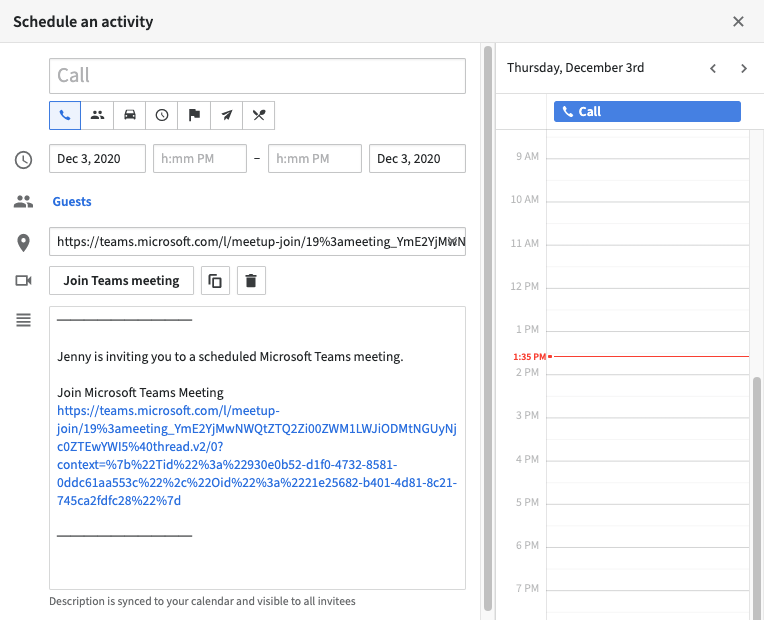Click Join Teams meeting button

(x=121, y=281)
